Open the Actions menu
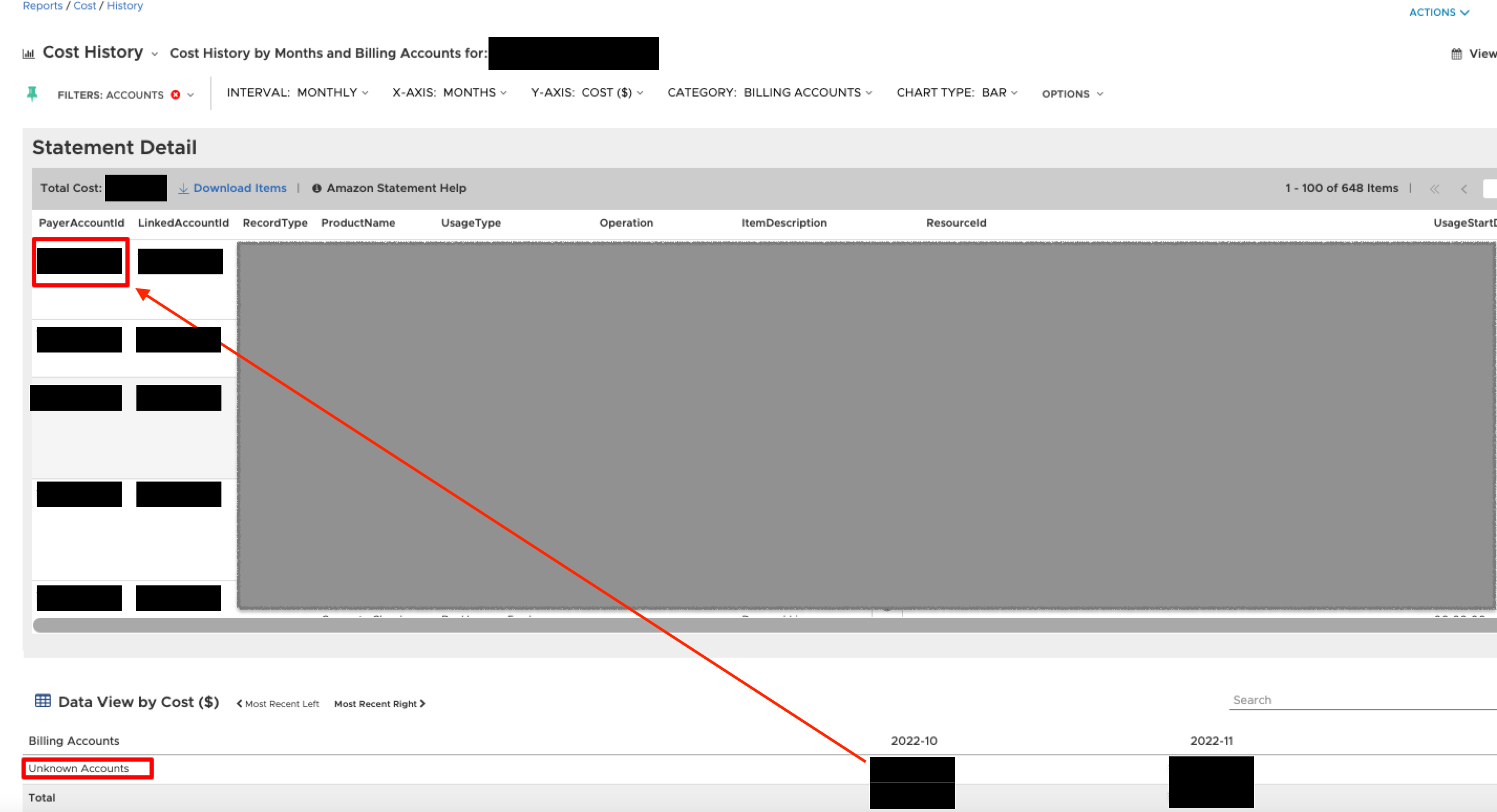The width and height of the screenshot is (1497, 812). coord(1438,12)
